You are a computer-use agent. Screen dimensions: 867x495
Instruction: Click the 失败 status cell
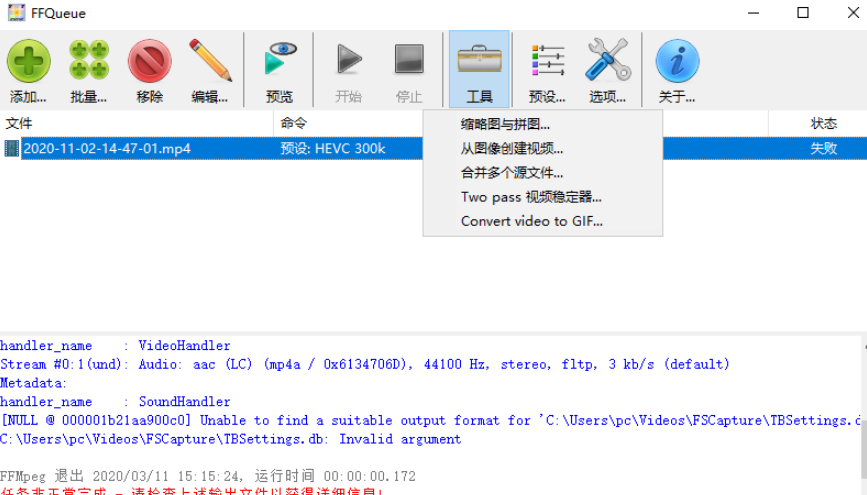click(x=823, y=149)
